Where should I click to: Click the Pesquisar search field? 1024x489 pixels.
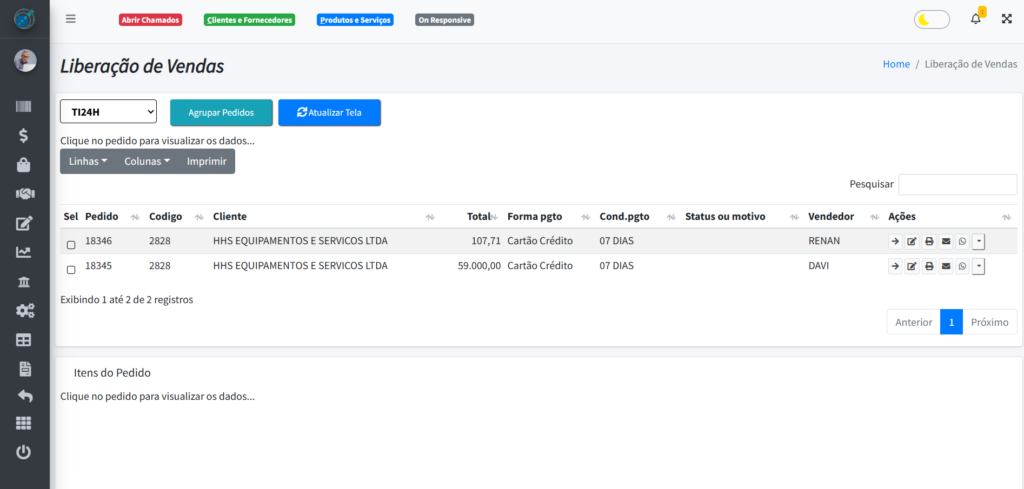point(957,184)
